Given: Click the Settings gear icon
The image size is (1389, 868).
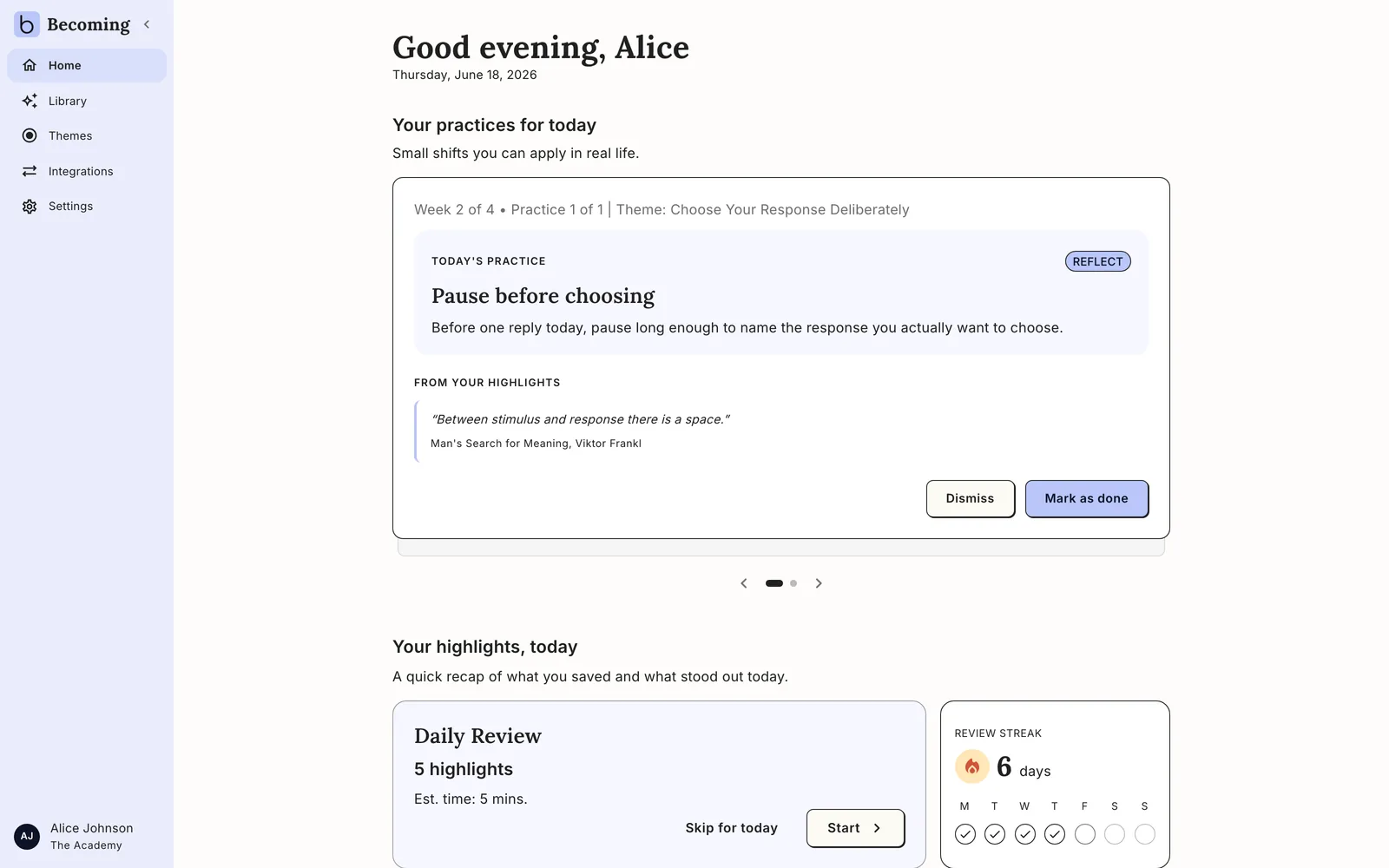Looking at the screenshot, I should (x=30, y=207).
